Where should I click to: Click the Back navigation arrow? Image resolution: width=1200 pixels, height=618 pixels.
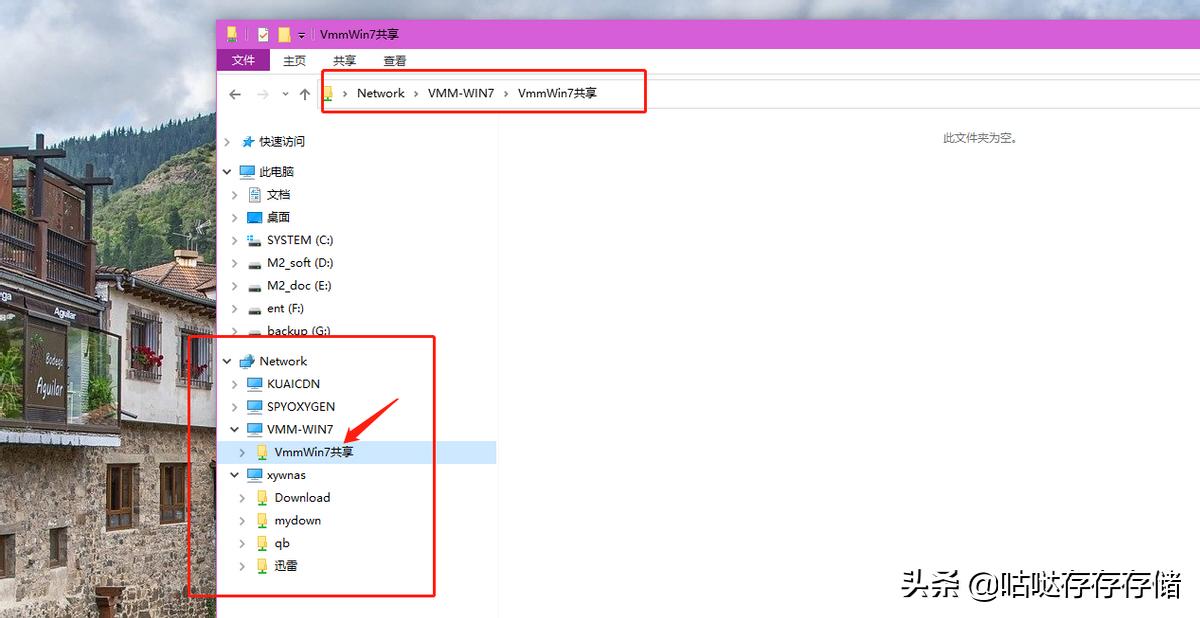[235, 94]
